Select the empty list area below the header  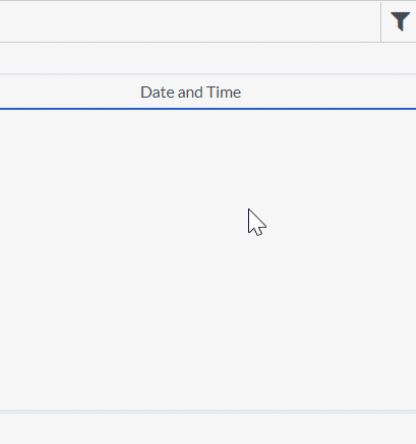(208, 260)
